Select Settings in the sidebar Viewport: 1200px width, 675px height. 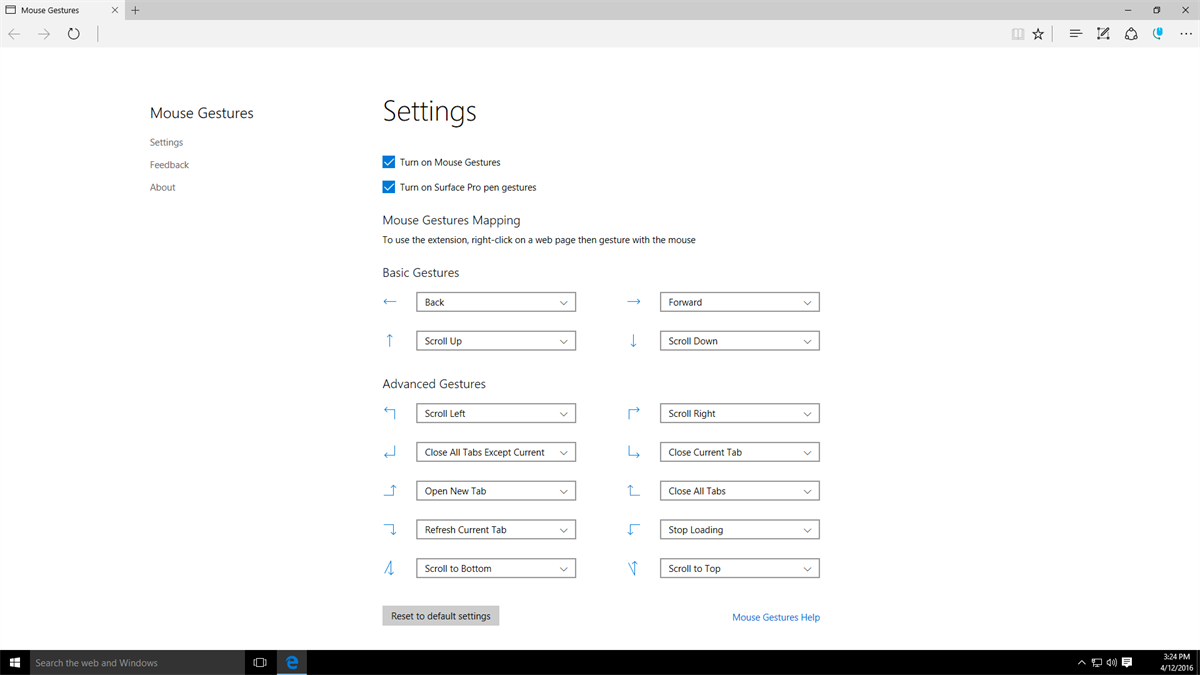click(x=166, y=142)
